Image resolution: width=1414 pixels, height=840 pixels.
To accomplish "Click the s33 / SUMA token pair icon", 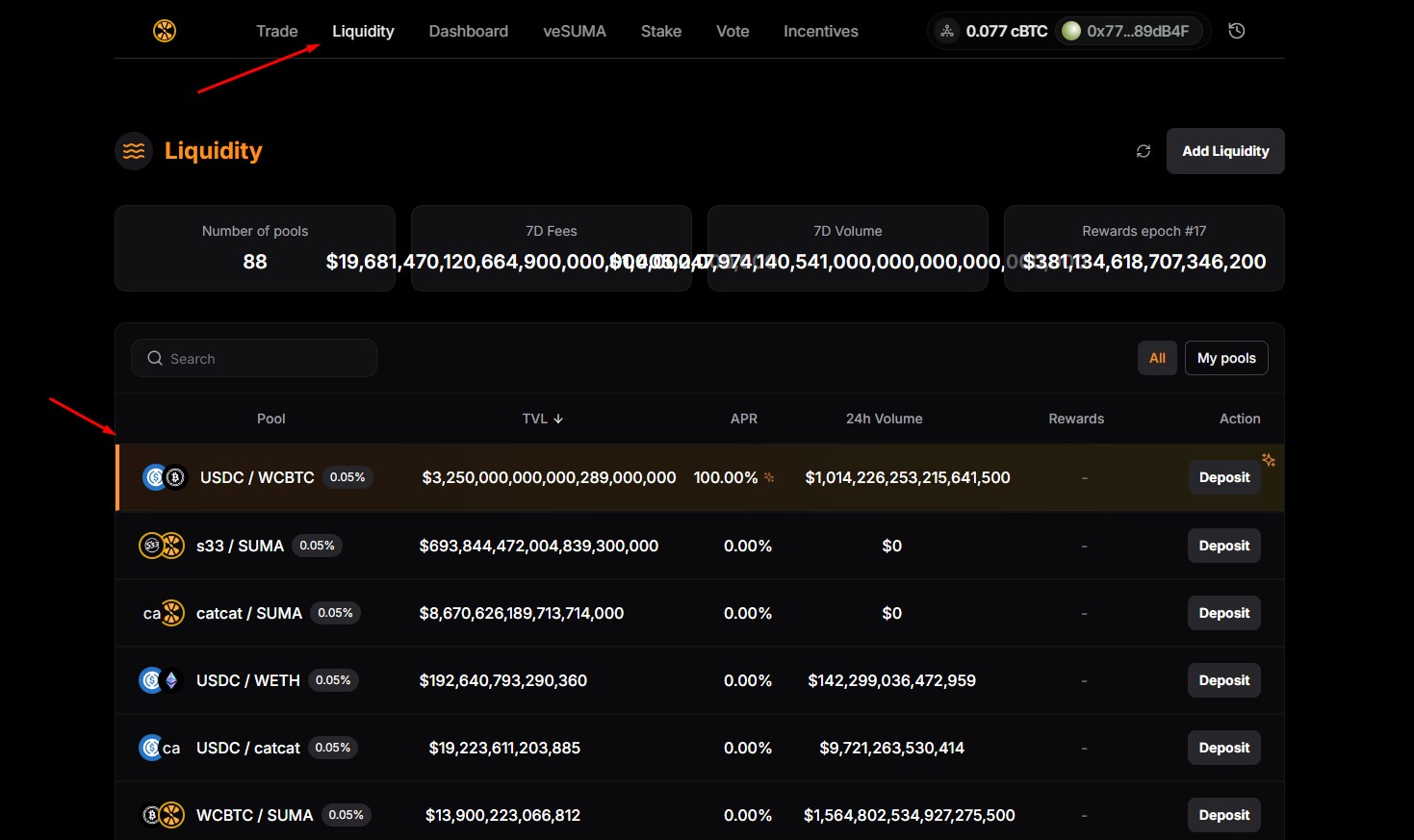I will (162, 546).
